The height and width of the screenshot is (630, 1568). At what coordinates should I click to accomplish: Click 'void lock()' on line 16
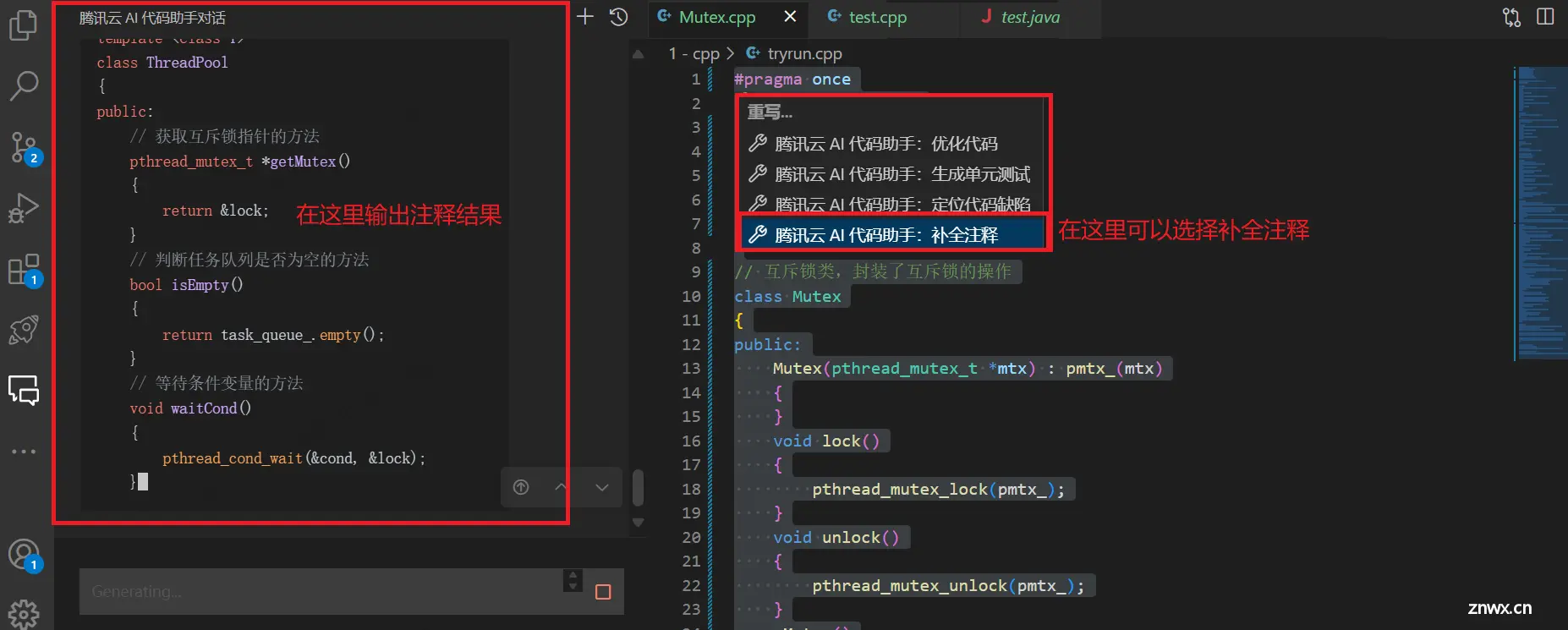826,441
